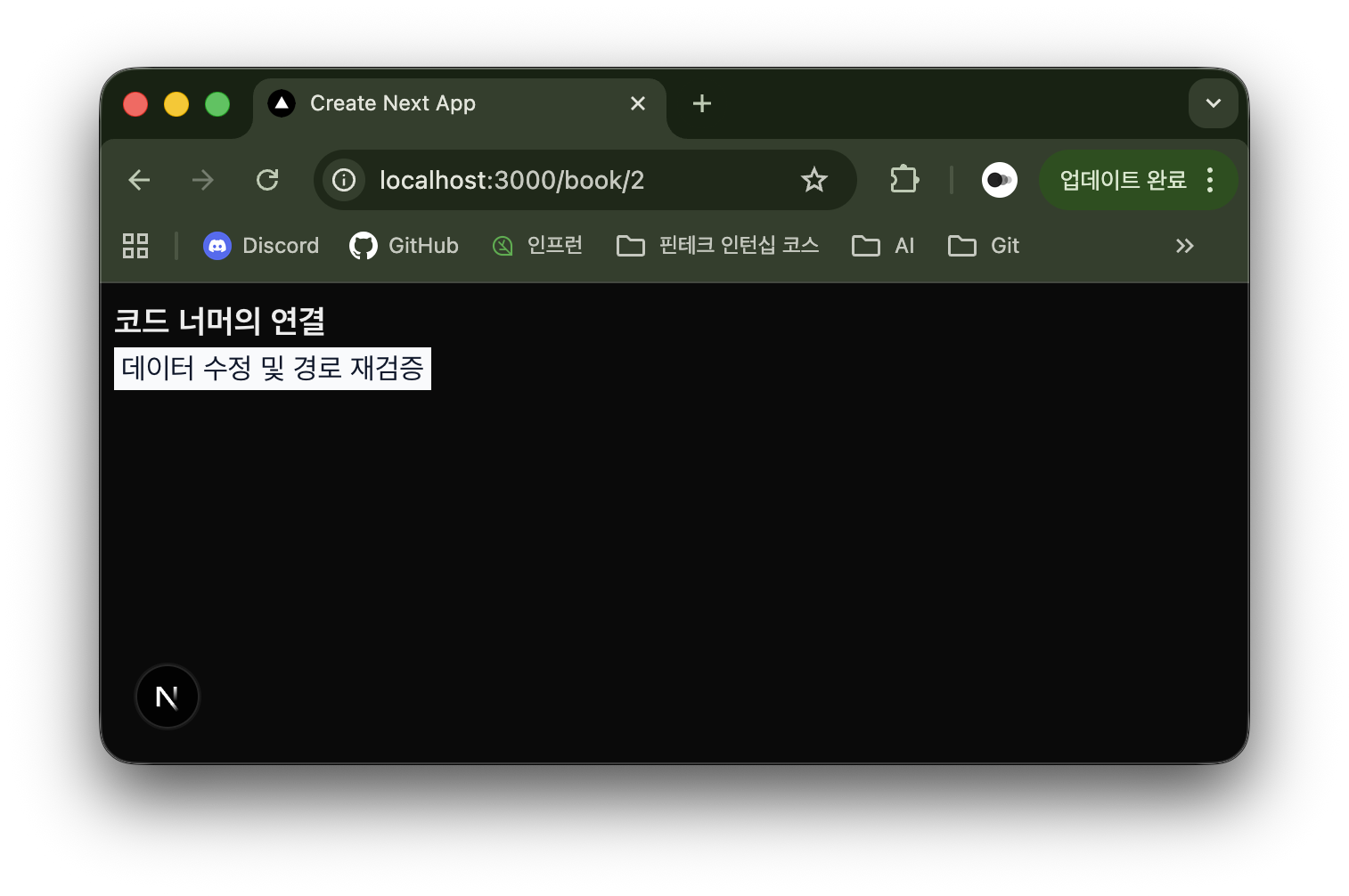The width and height of the screenshot is (1349, 896).
Task: Click the profile avatar icon
Action: pos(999,180)
